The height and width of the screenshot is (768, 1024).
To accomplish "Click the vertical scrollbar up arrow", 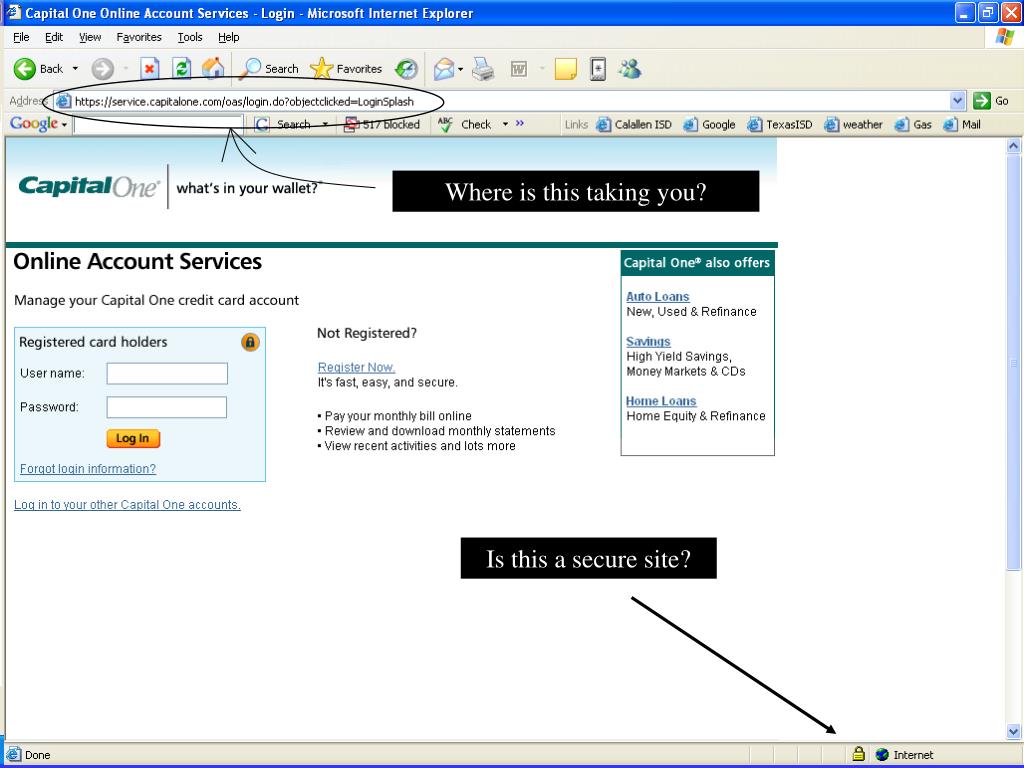I will coord(1014,146).
